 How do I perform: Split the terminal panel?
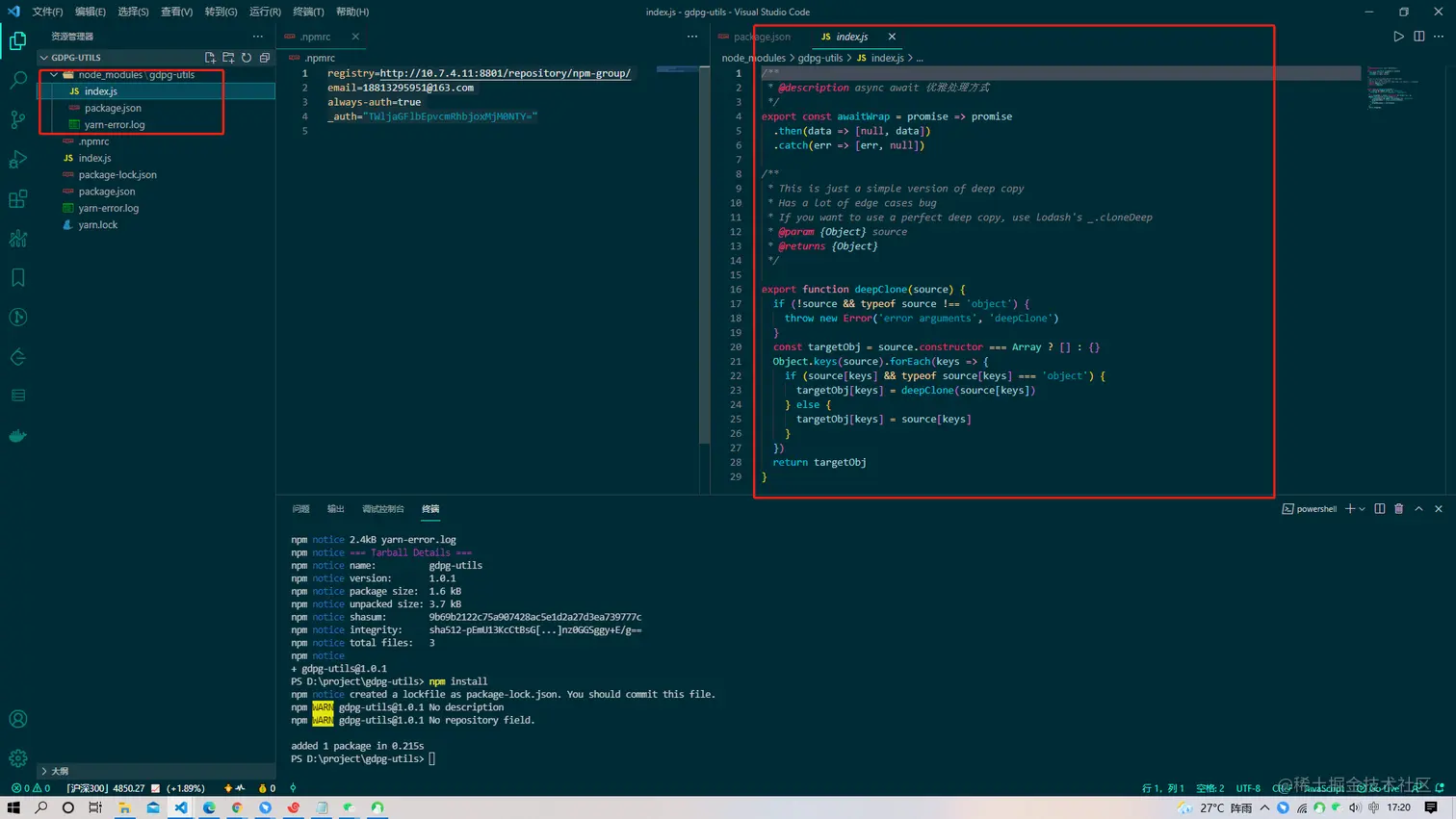1380,509
